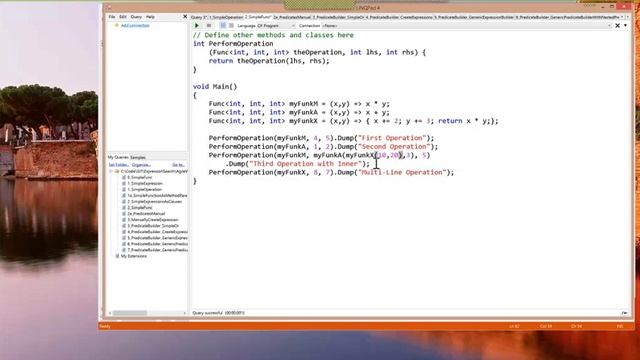Open the 1_SimpleExpression query in the tree
The width and height of the screenshot is (640, 360).
tap(144, 184)
